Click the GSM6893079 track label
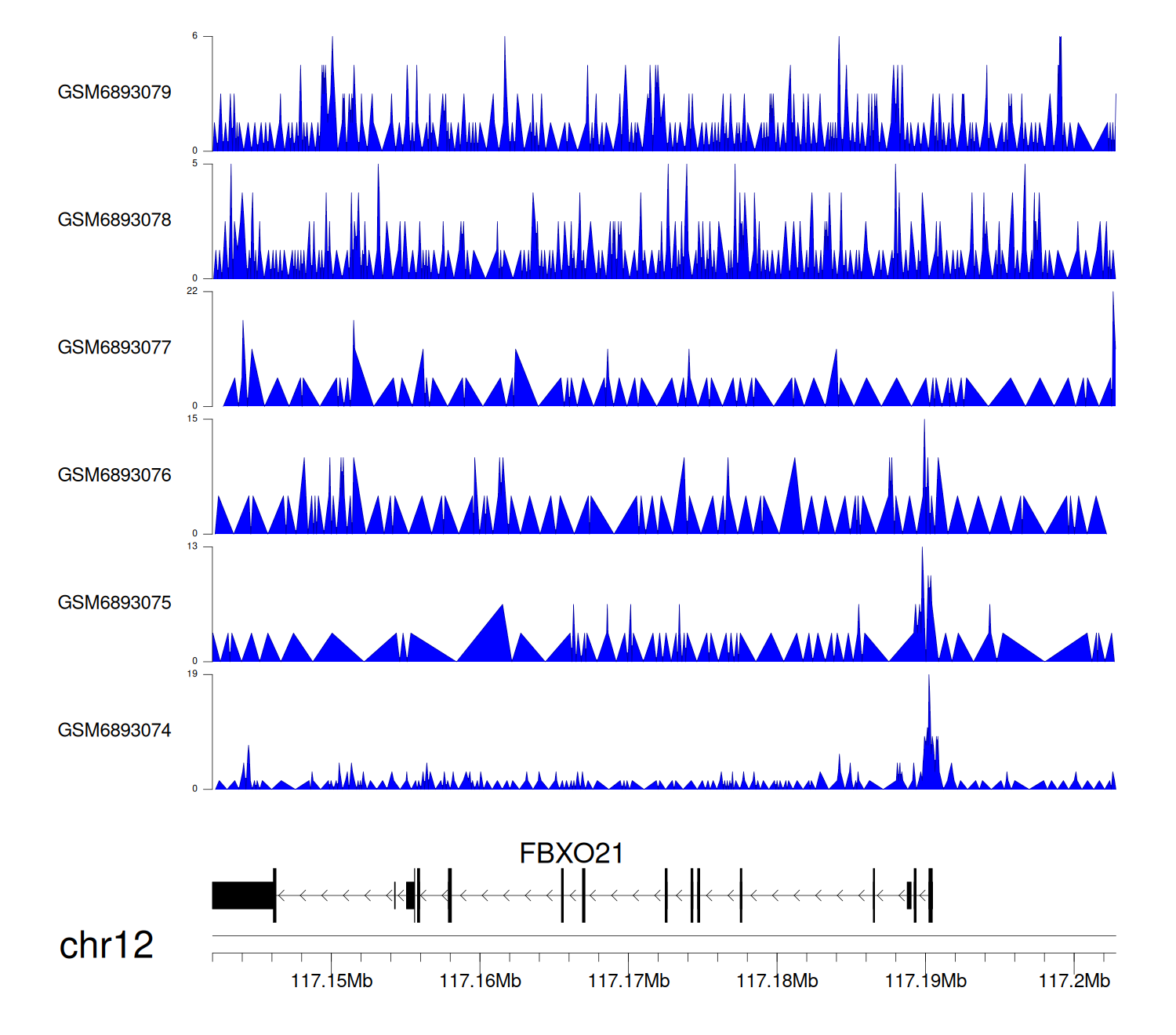Screen dimensions: 1176x1035 114,93
